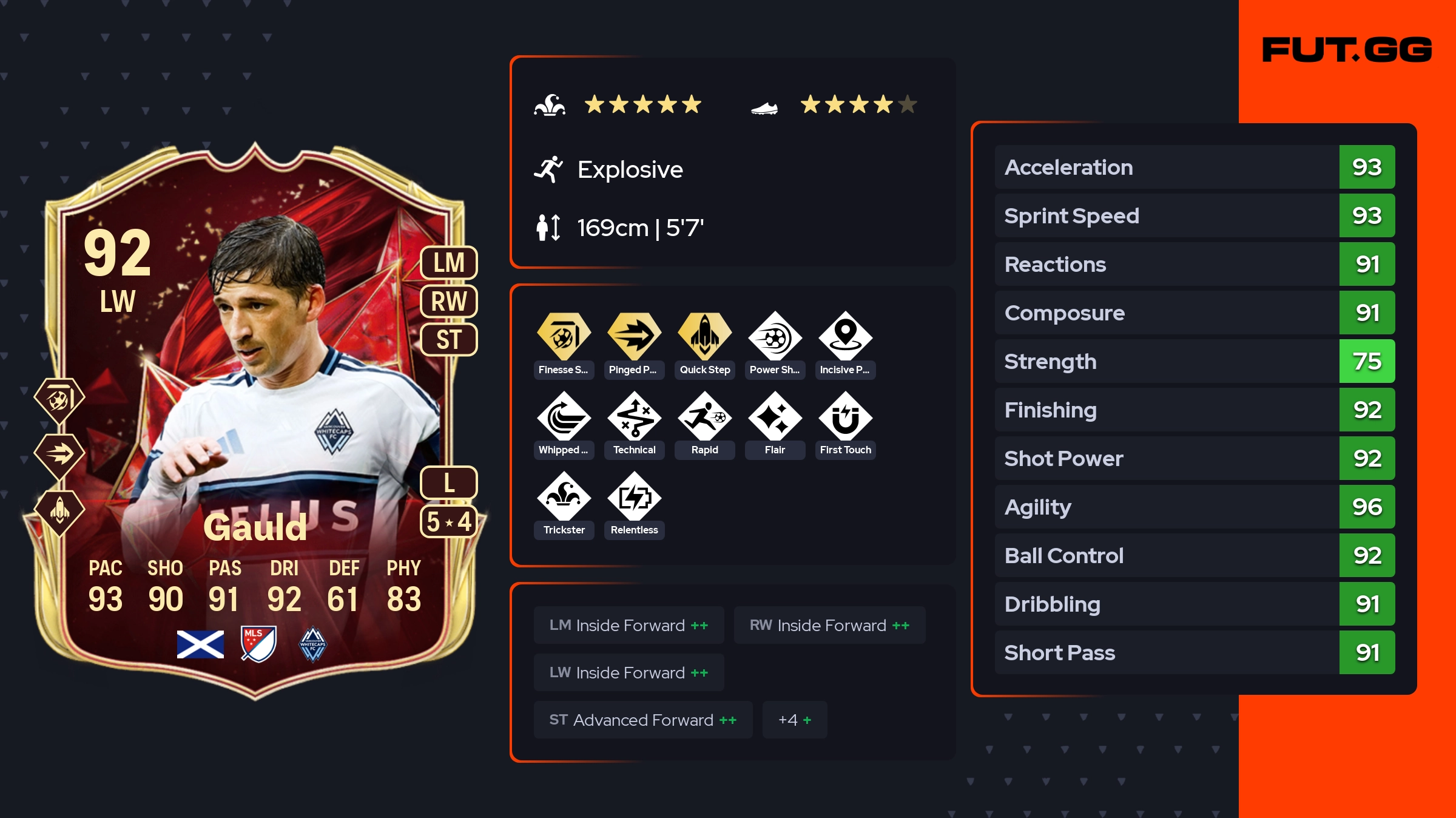This screenshot has height=818, width=1456.
Task: Select the Agility stat row
Action: tap(1195, 507)
